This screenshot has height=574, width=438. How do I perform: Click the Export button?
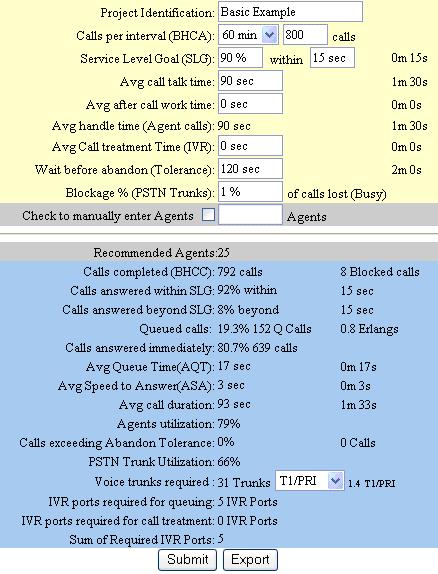pyautogui.click(x=250, y=560)
